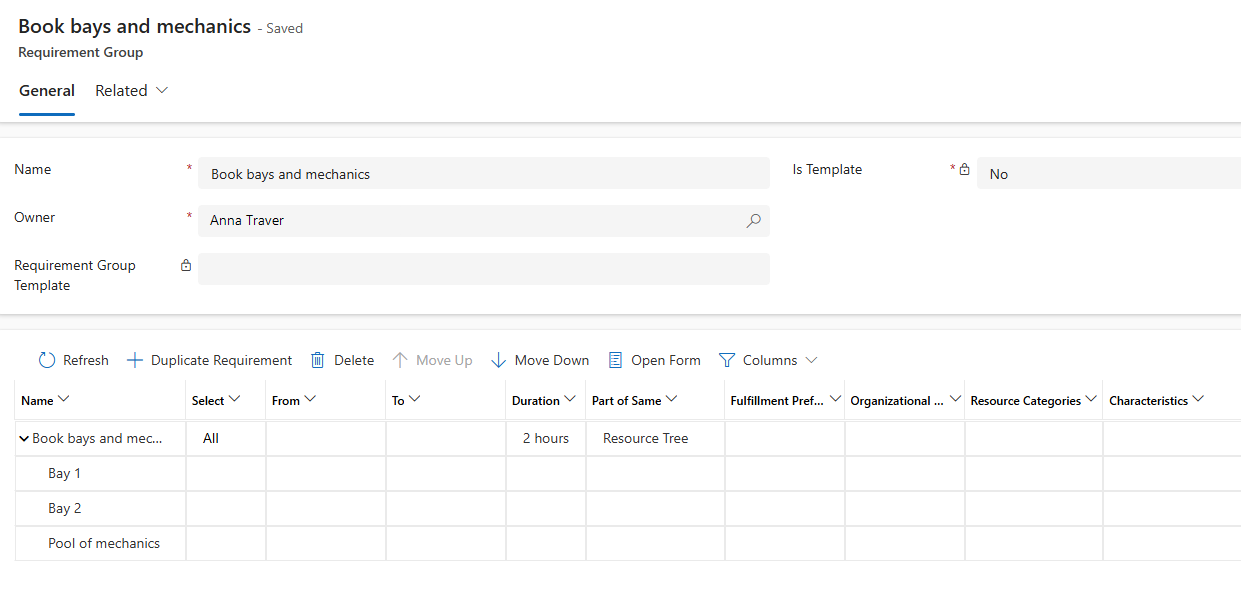Click the Delete button label
The image size is (1241, 601).
(354, 360)
